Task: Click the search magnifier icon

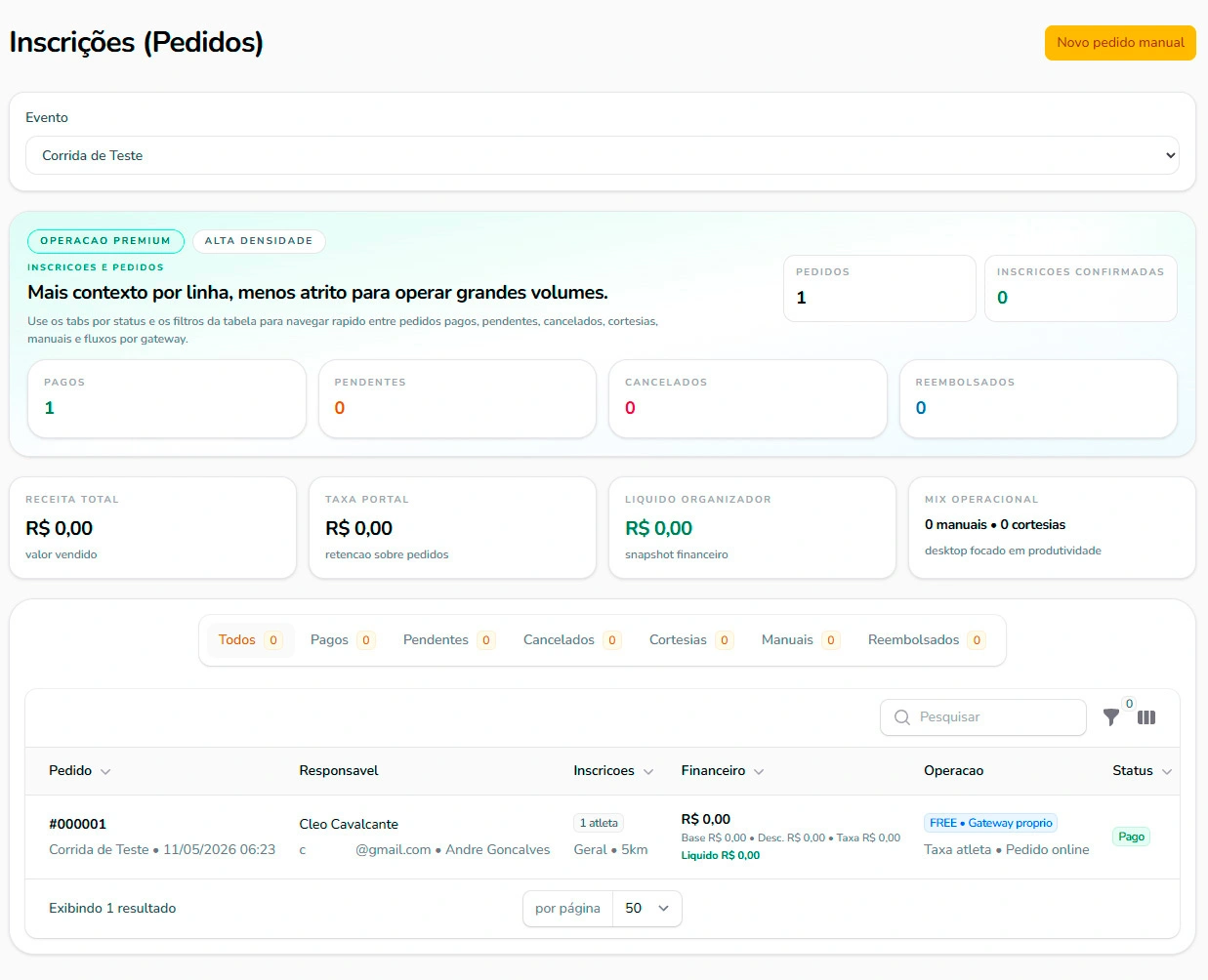Action: click(x=901, y=717)
